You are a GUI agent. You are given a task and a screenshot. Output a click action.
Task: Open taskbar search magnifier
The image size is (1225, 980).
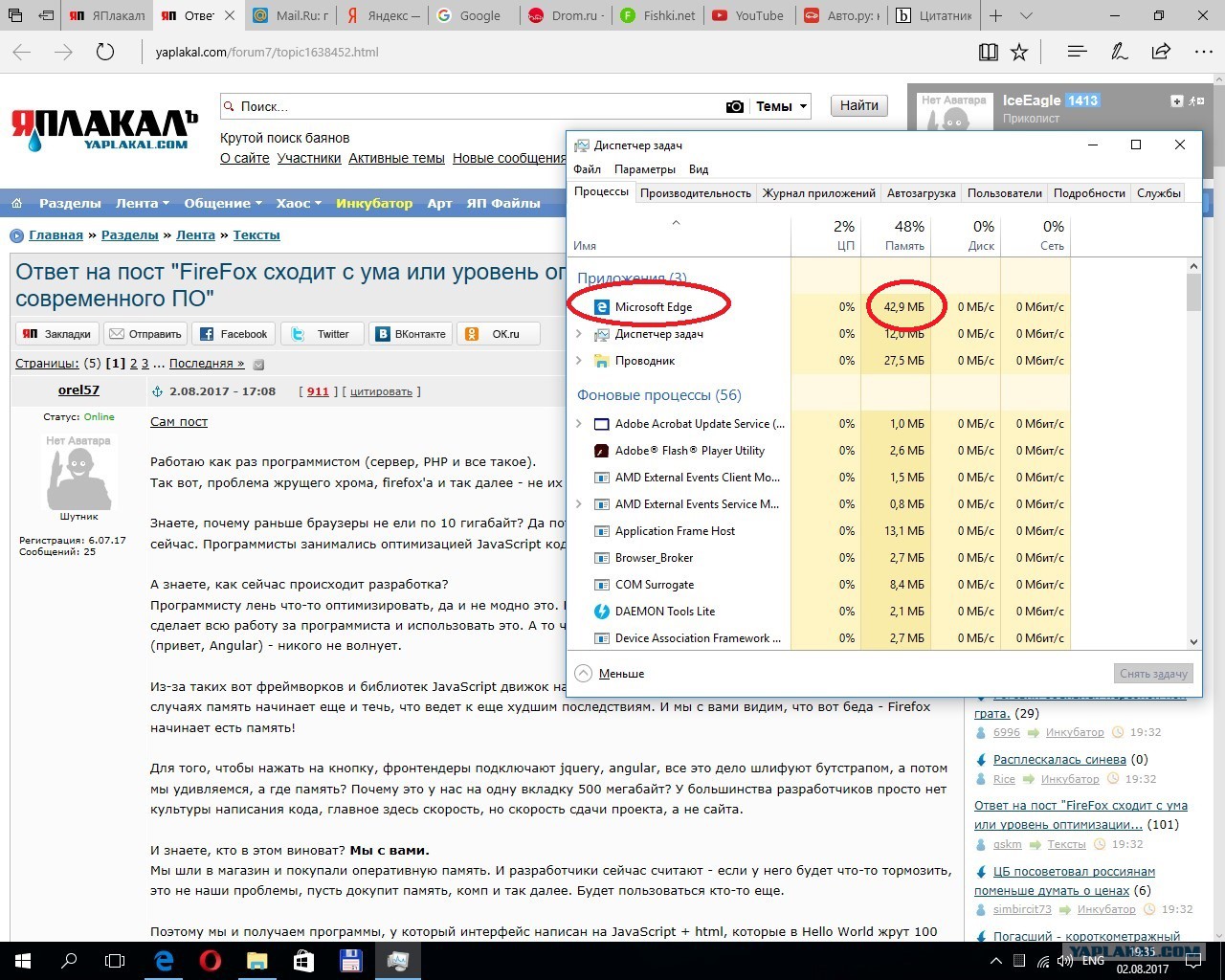click(69, 960)
